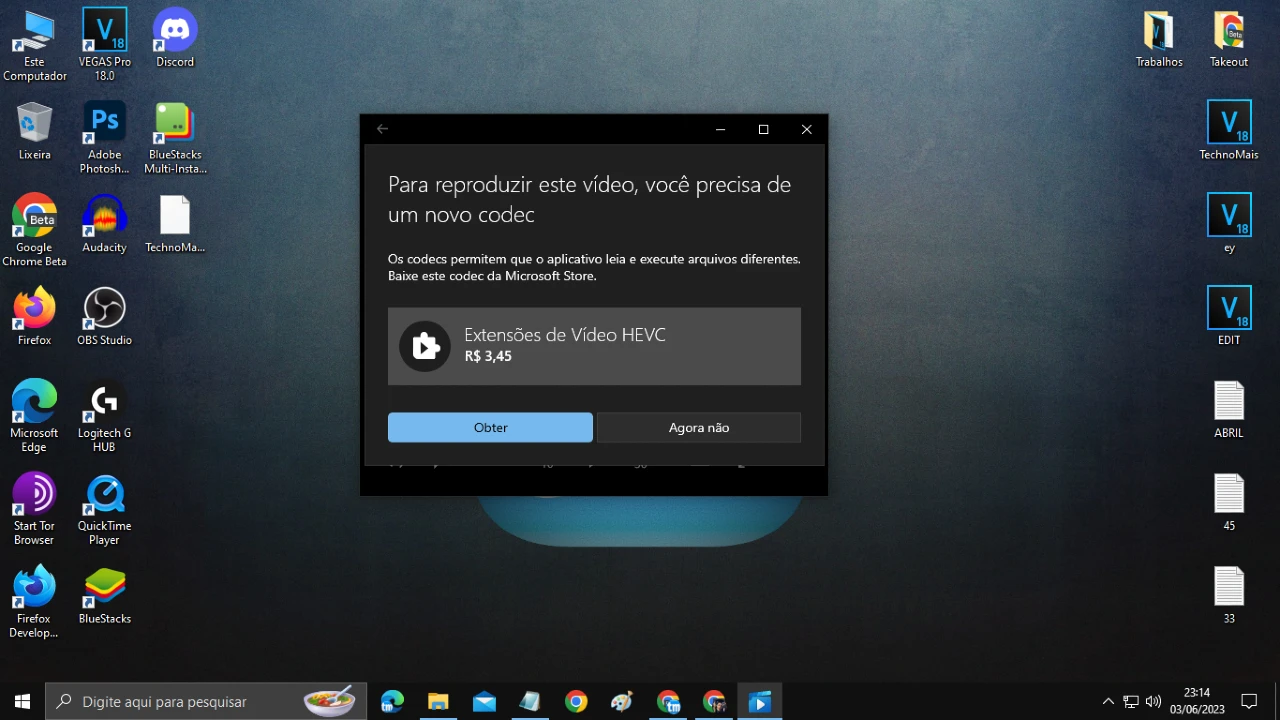Click the back arrow in the codec dialog

pos(382,129)
